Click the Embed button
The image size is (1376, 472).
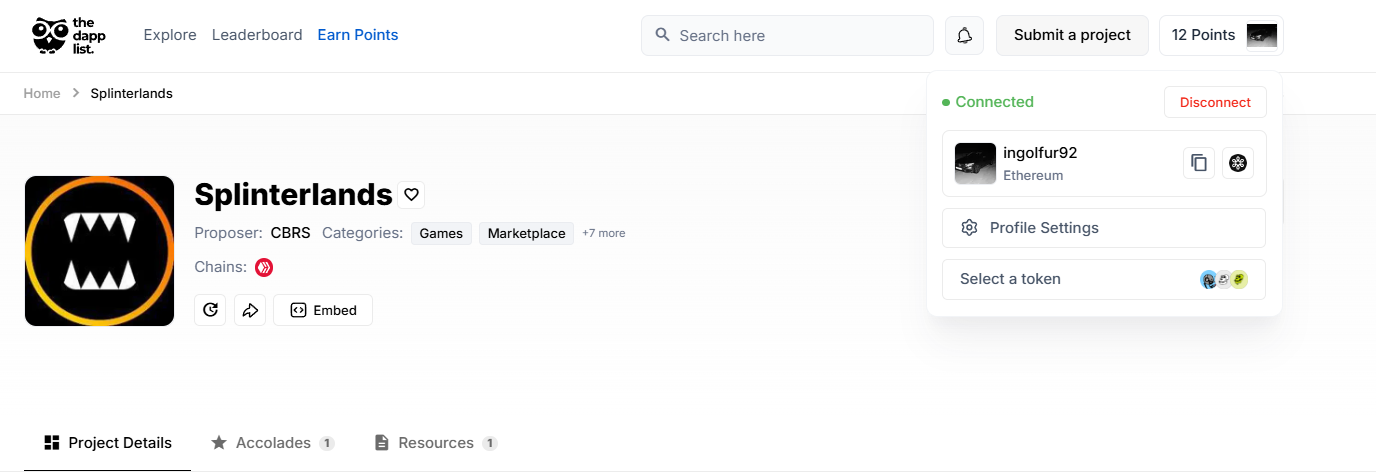pos(323,310)
